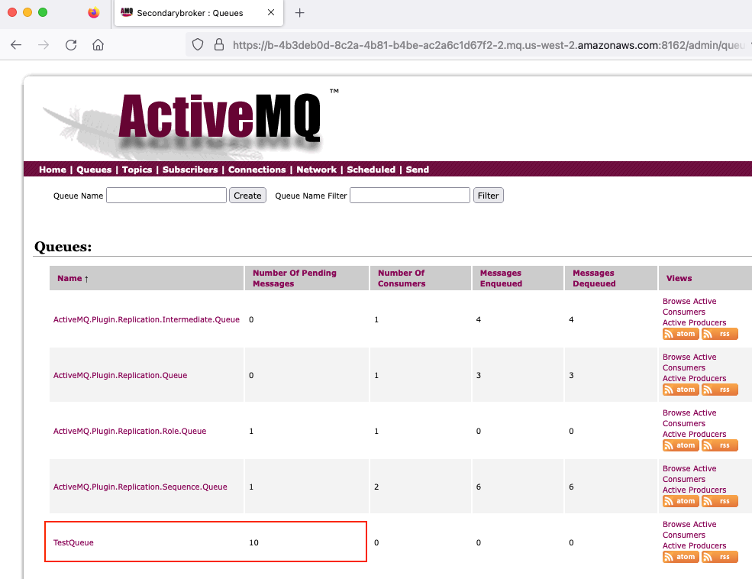Go back using the browser back arrow
The height and width of the screenshot is (580, 752).
click(16, 45)
